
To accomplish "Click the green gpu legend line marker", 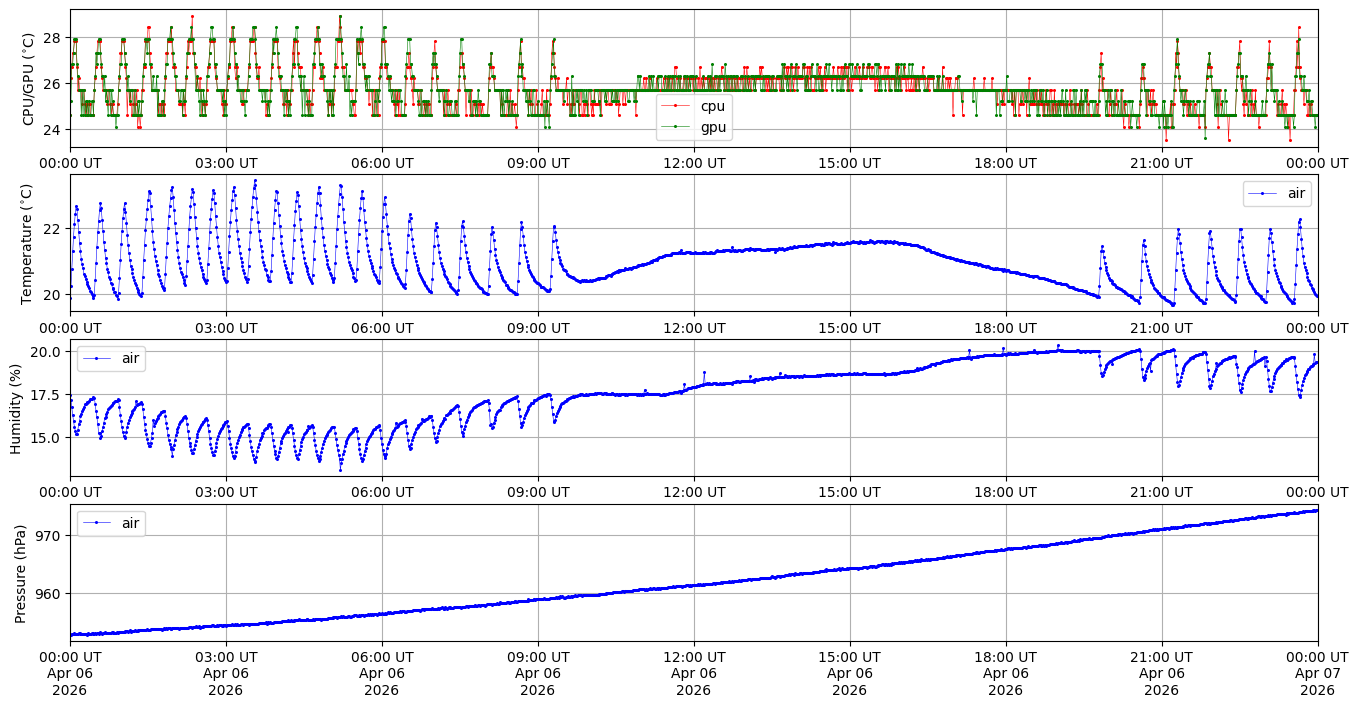I will (x=677, y=127).
